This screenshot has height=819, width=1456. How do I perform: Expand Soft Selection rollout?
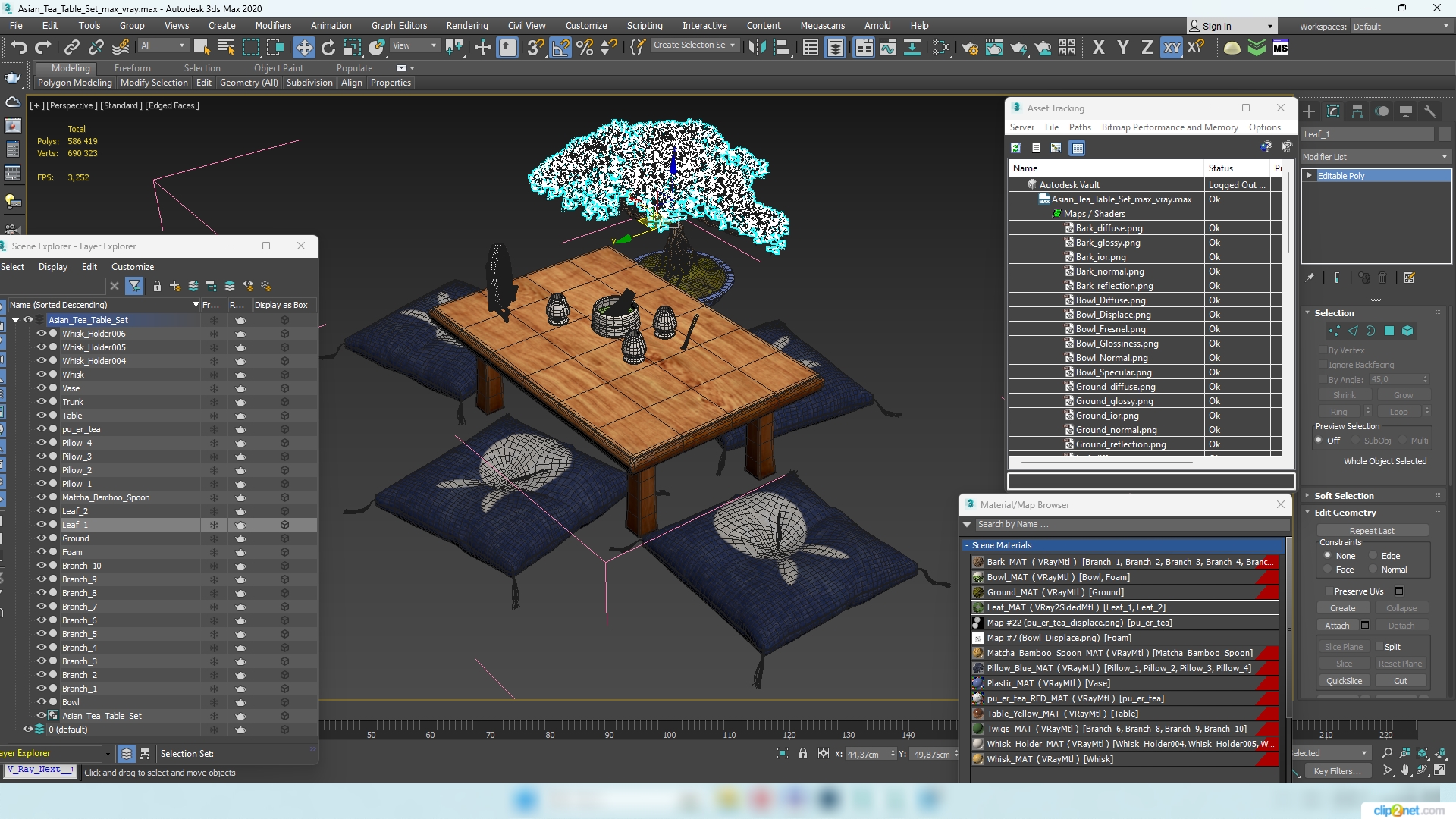1344,496
